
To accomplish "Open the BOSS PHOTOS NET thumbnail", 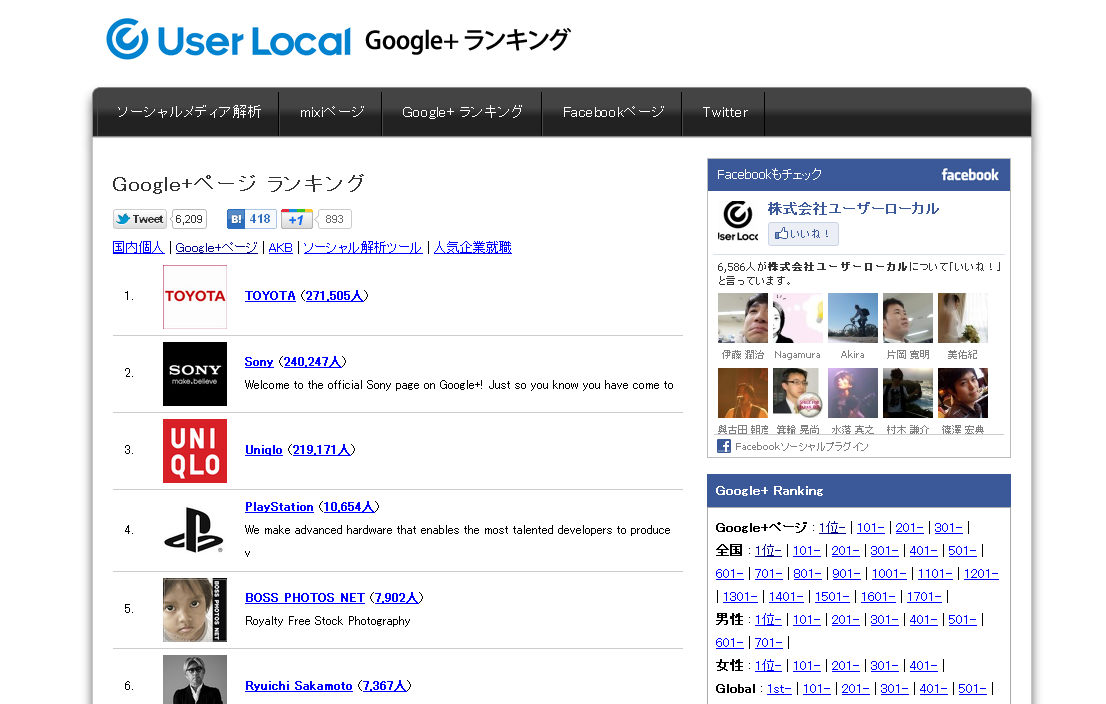I will click(195, 609).
